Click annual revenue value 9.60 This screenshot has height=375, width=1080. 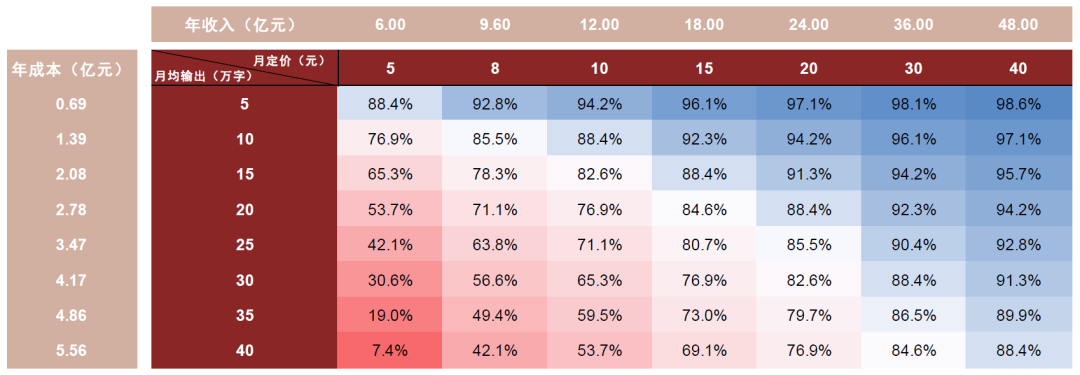(x=495, y=25)
